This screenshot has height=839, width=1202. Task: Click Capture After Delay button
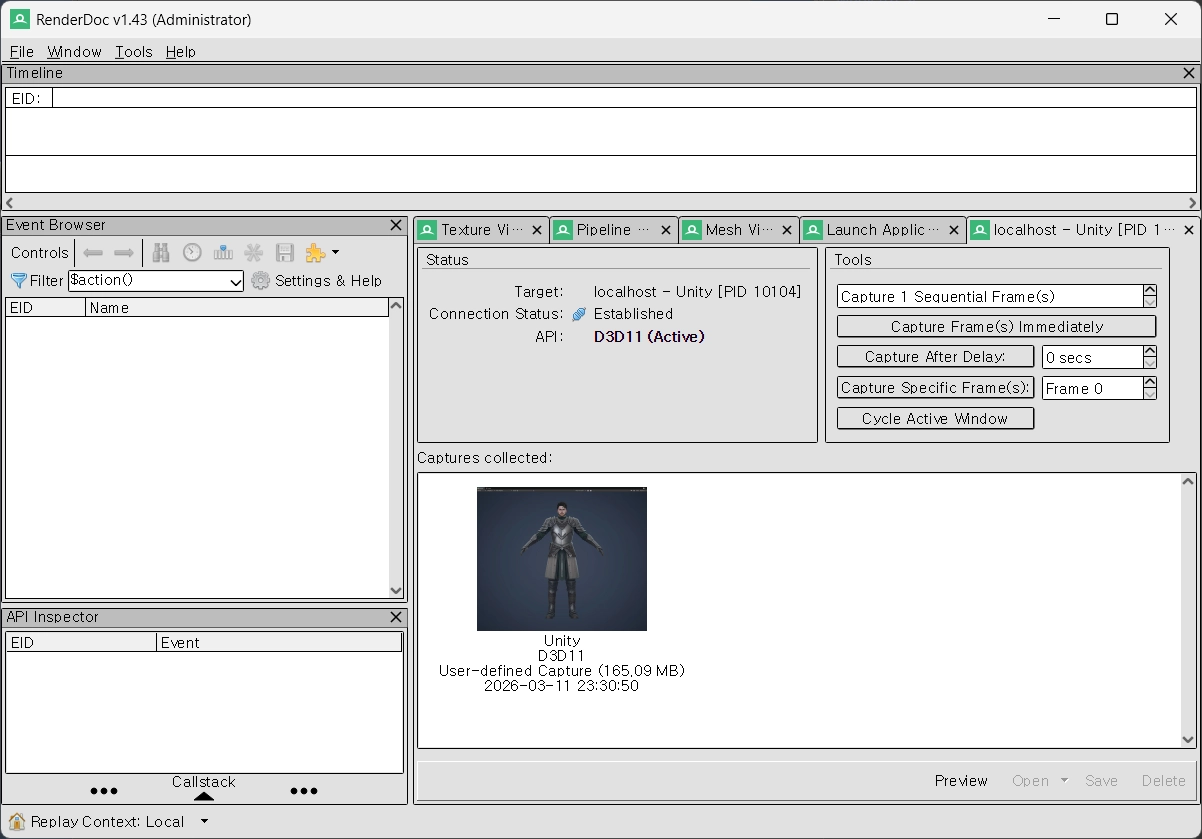point(935,357)
